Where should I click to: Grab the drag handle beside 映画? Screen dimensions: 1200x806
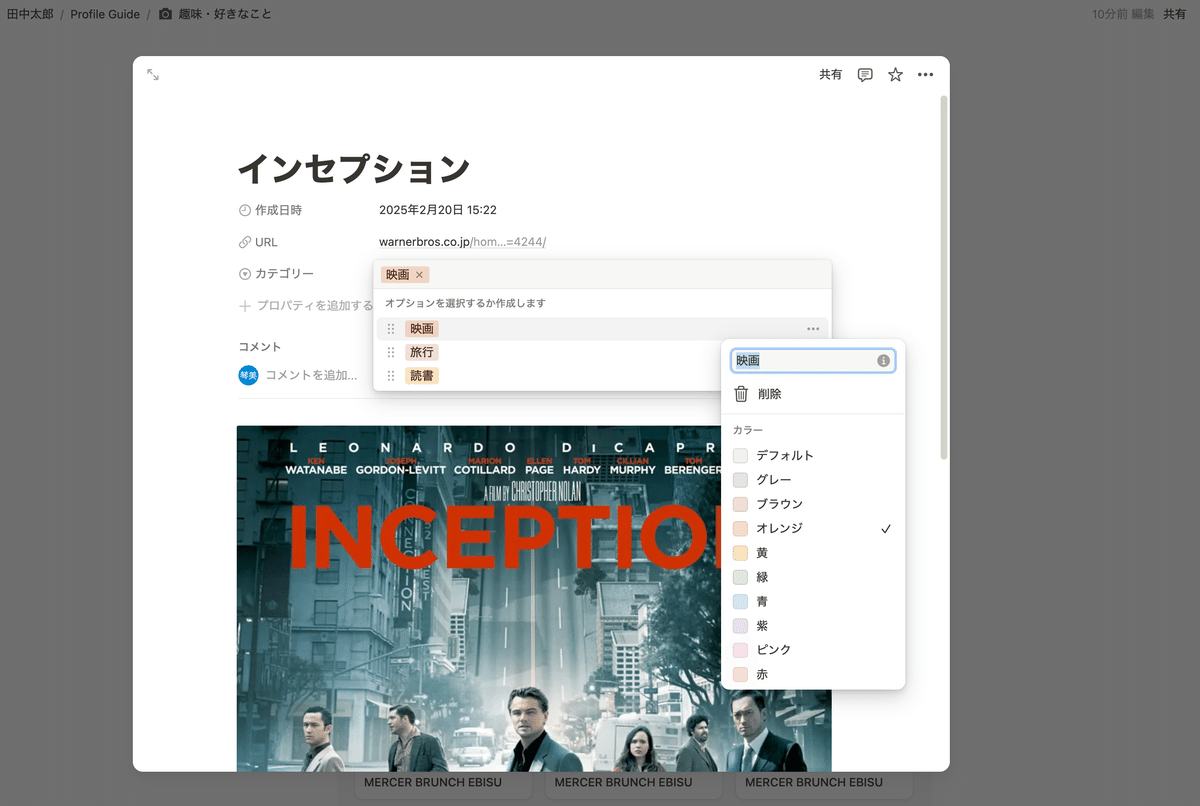point(391,329)
